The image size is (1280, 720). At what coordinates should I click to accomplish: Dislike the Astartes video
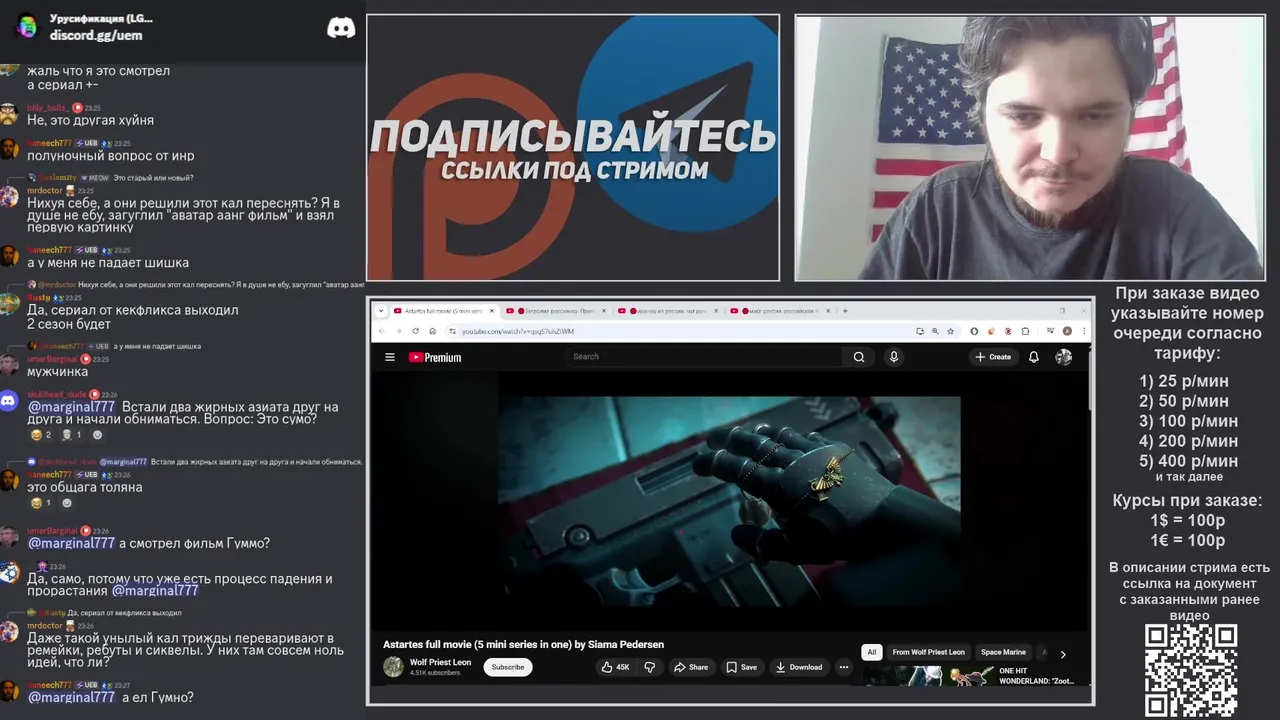tap(649, 667)
